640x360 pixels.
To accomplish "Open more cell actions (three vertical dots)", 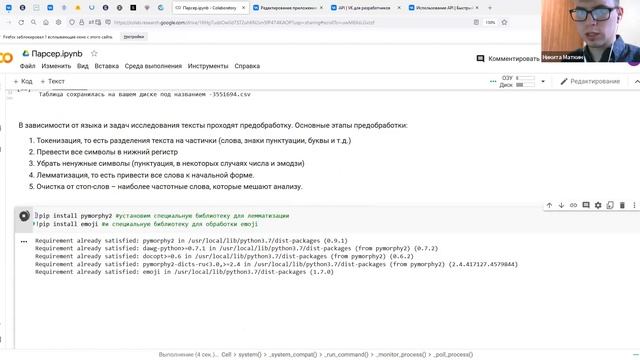I will point(634,205).
